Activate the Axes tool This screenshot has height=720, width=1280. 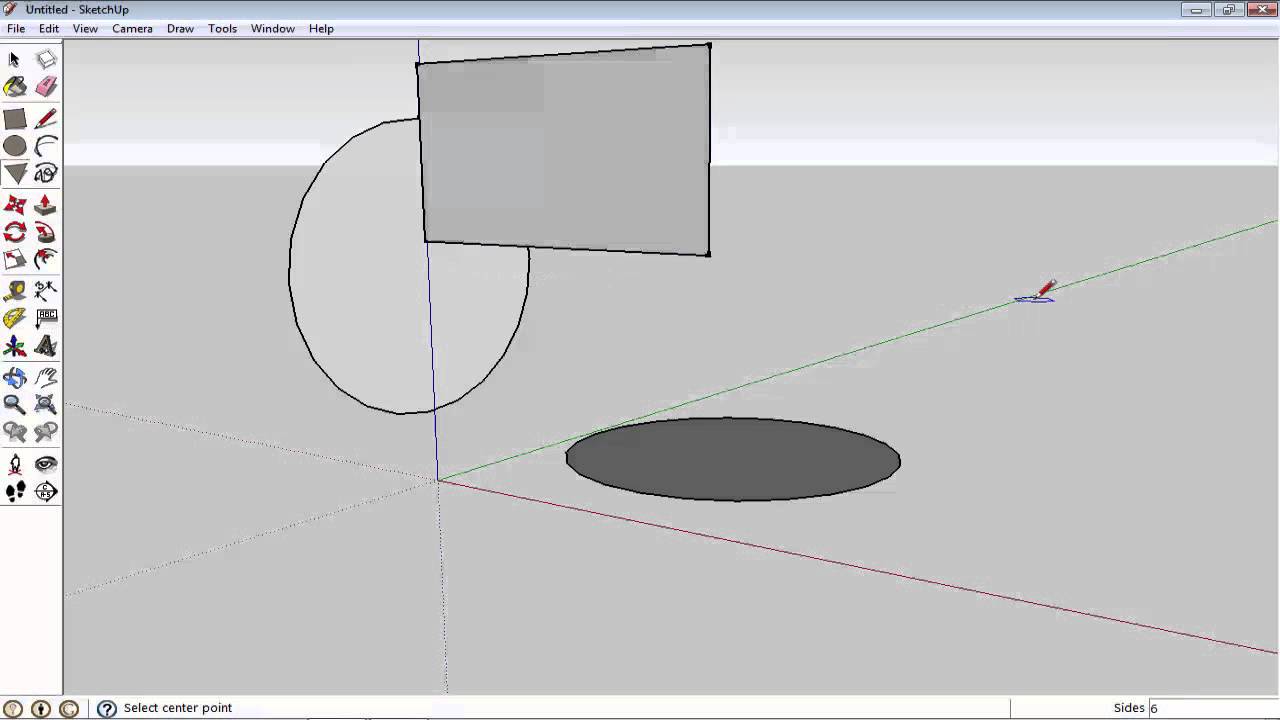(15, 347)
